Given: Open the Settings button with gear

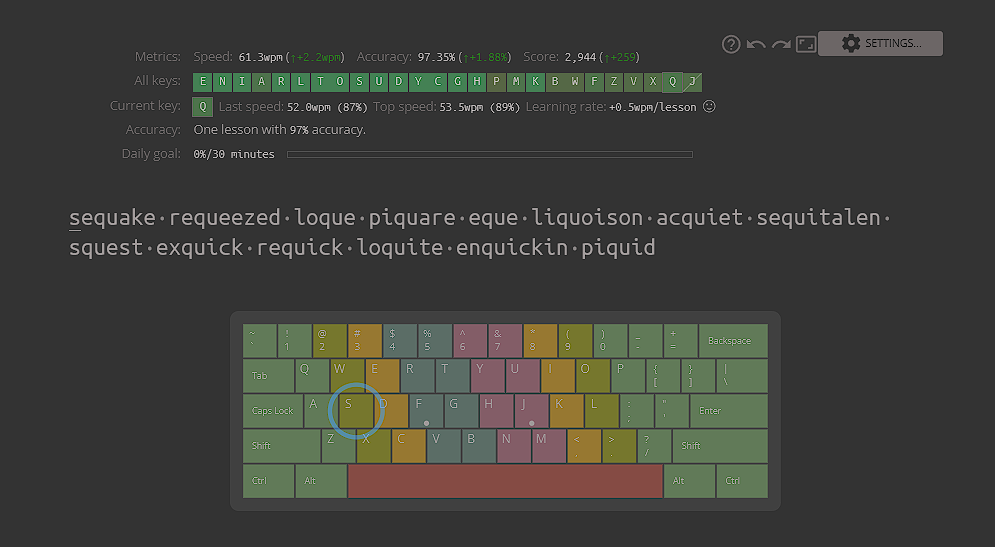Looking at the screenshot, I should (x=880, y=43).
